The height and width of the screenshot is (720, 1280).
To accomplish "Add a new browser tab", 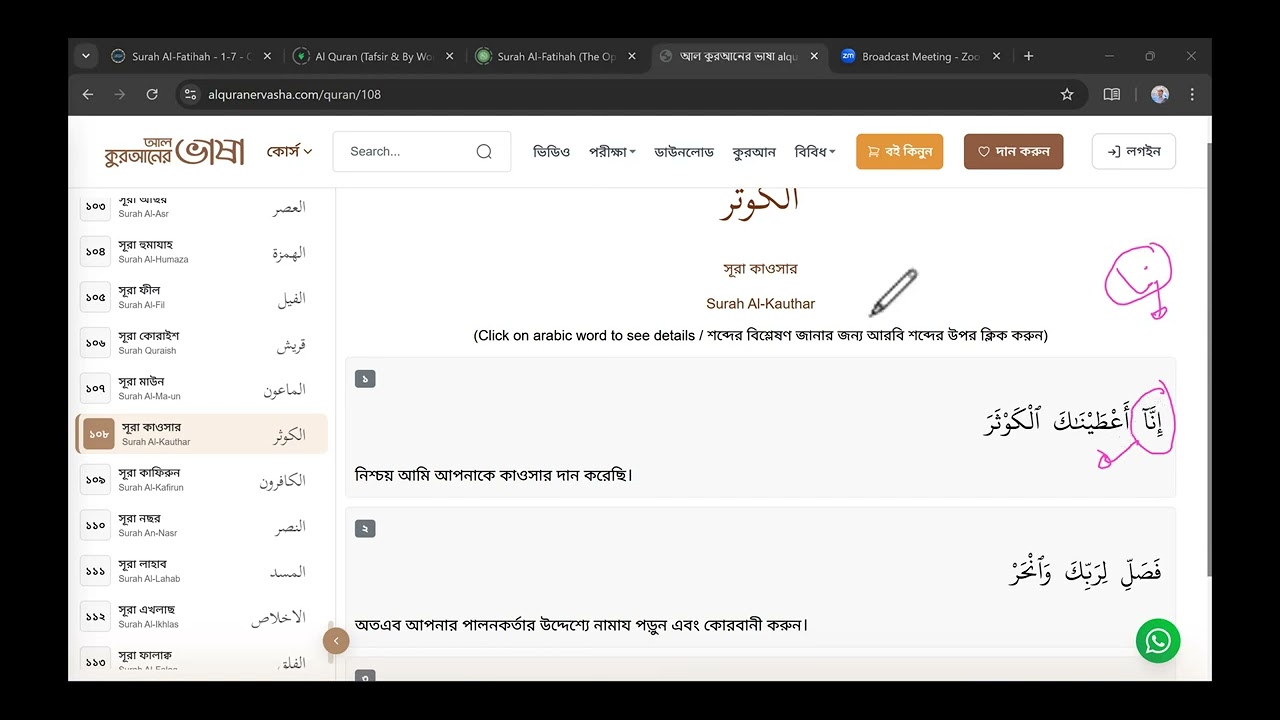I will point(1028,56).
